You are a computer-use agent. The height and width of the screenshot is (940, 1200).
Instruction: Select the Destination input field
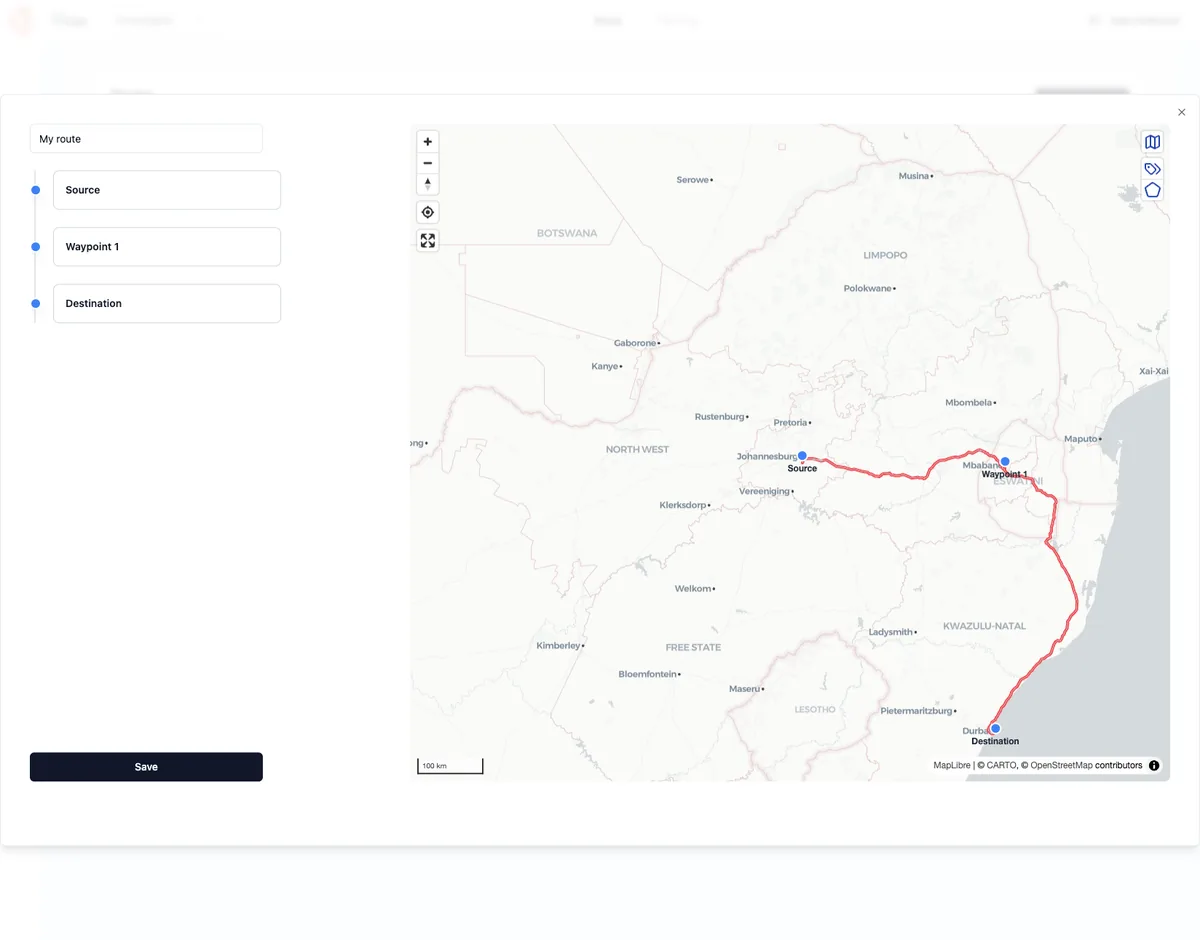pyautogui.click(x=167, y=303)
